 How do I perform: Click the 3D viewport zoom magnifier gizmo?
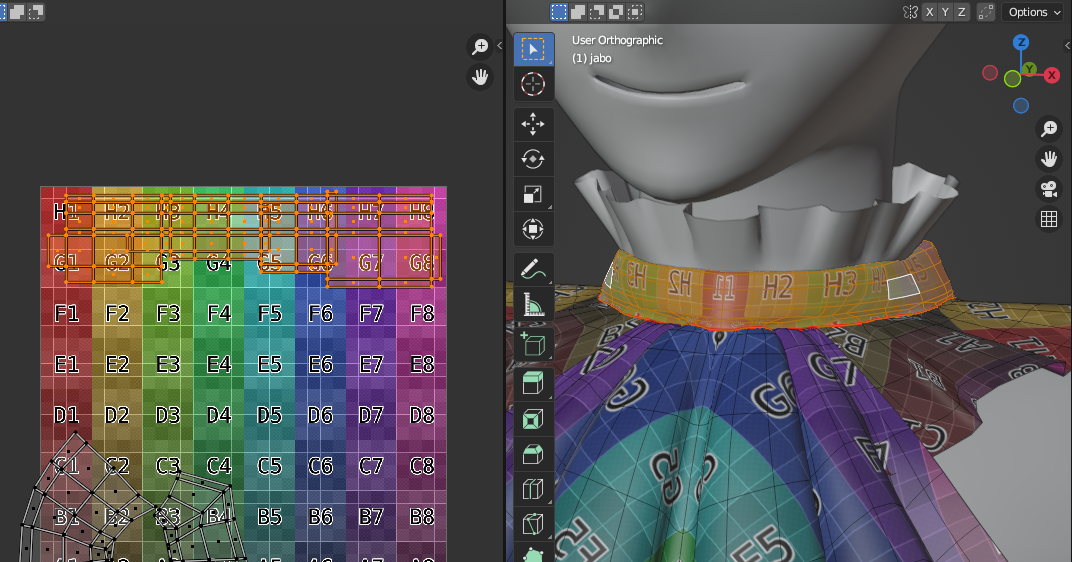click(1049, 128)
